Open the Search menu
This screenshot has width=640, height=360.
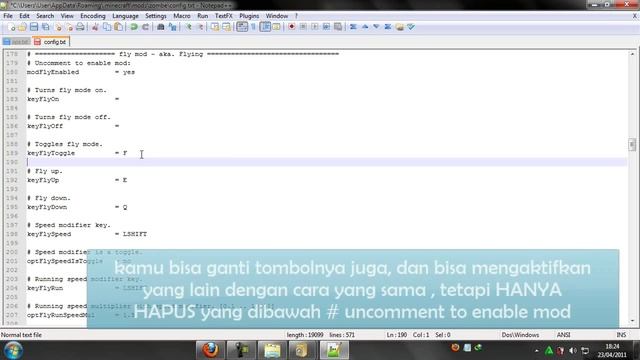pos(45,16)
